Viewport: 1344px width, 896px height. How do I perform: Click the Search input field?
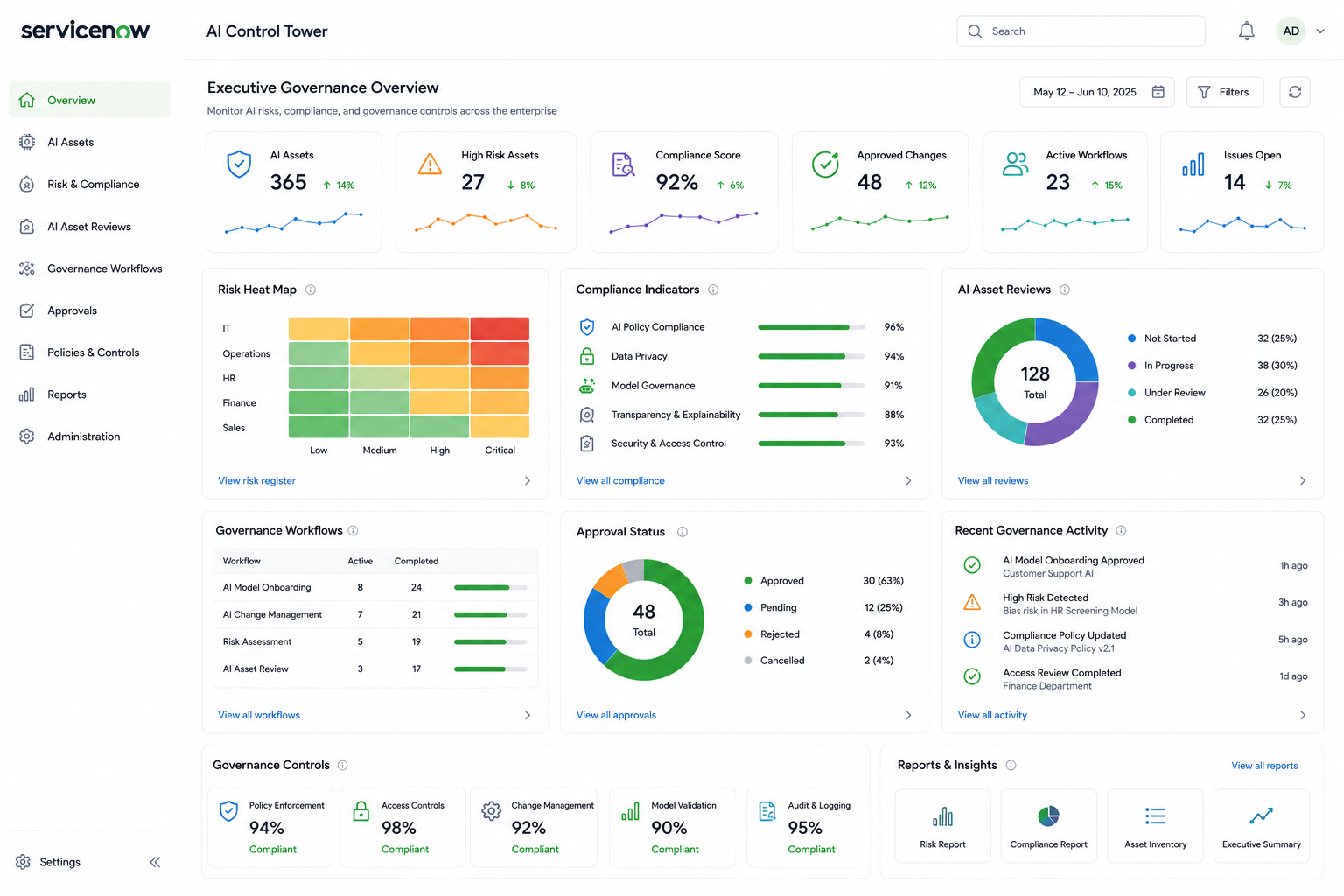pyautogui.click(x=1081, y=31)
